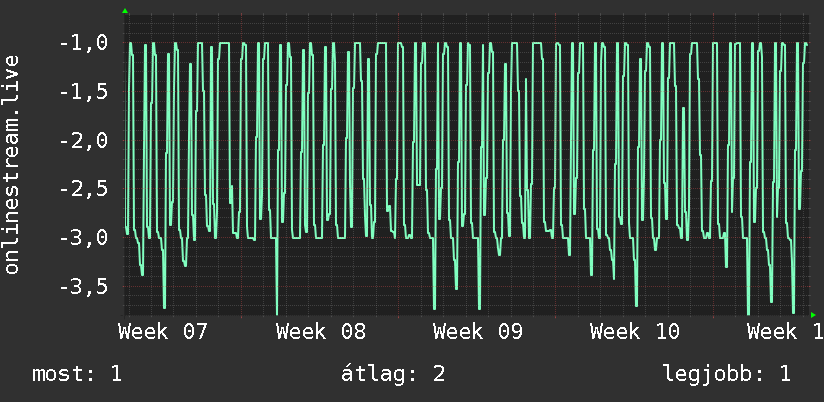
Task: Click the 'Week 10' x-axis label
Action: pos(635,332)
